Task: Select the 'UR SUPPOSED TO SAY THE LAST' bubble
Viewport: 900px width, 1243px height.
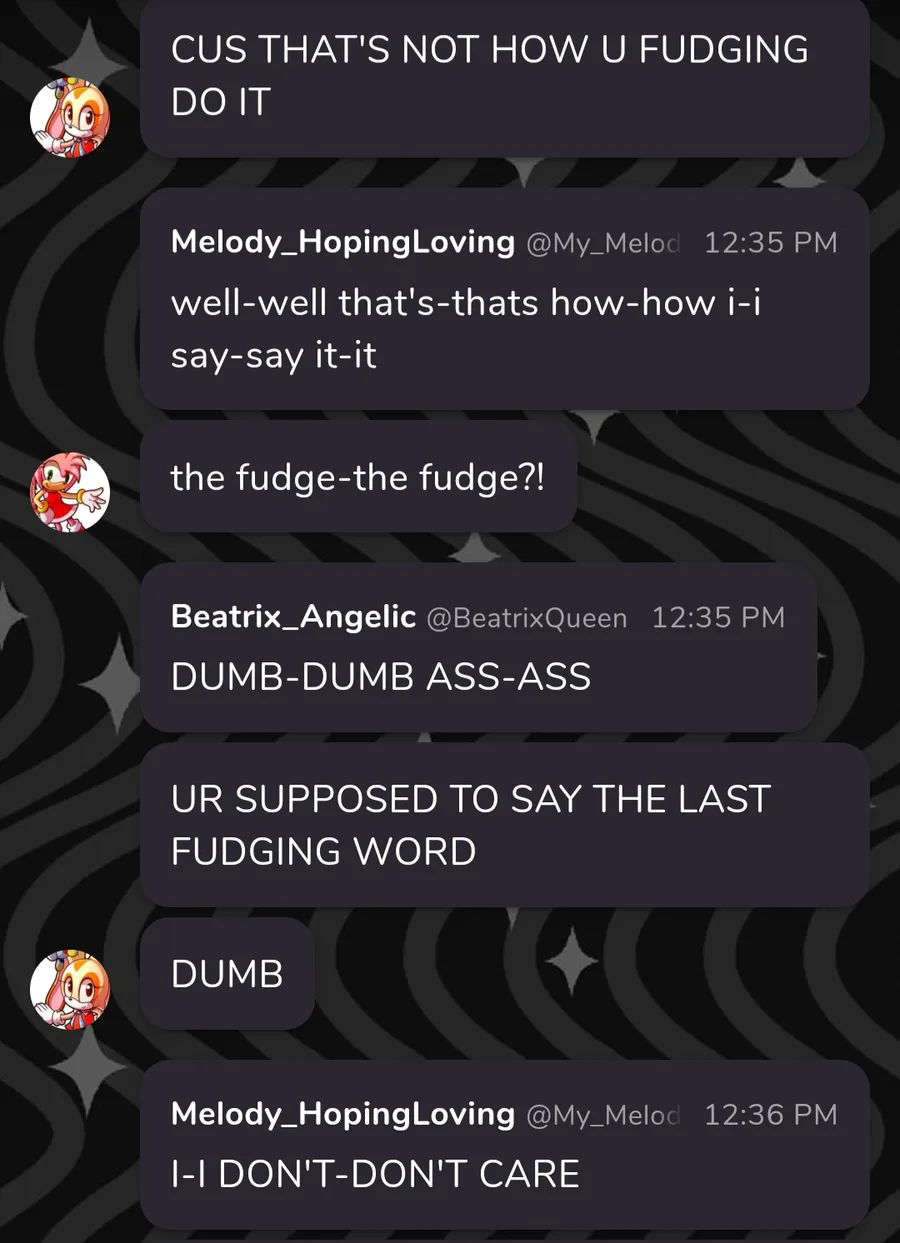Action: click(505, 824)
